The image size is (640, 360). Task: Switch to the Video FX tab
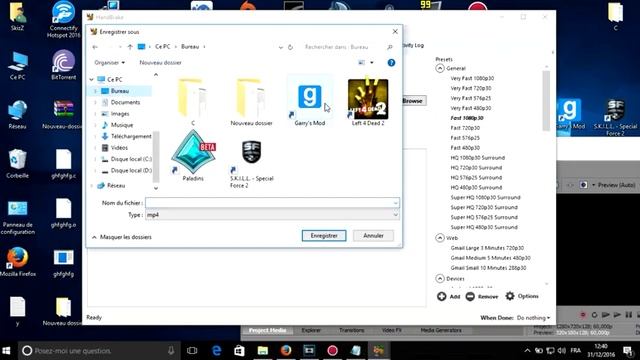pyautogui.click(x=392, y=330)
